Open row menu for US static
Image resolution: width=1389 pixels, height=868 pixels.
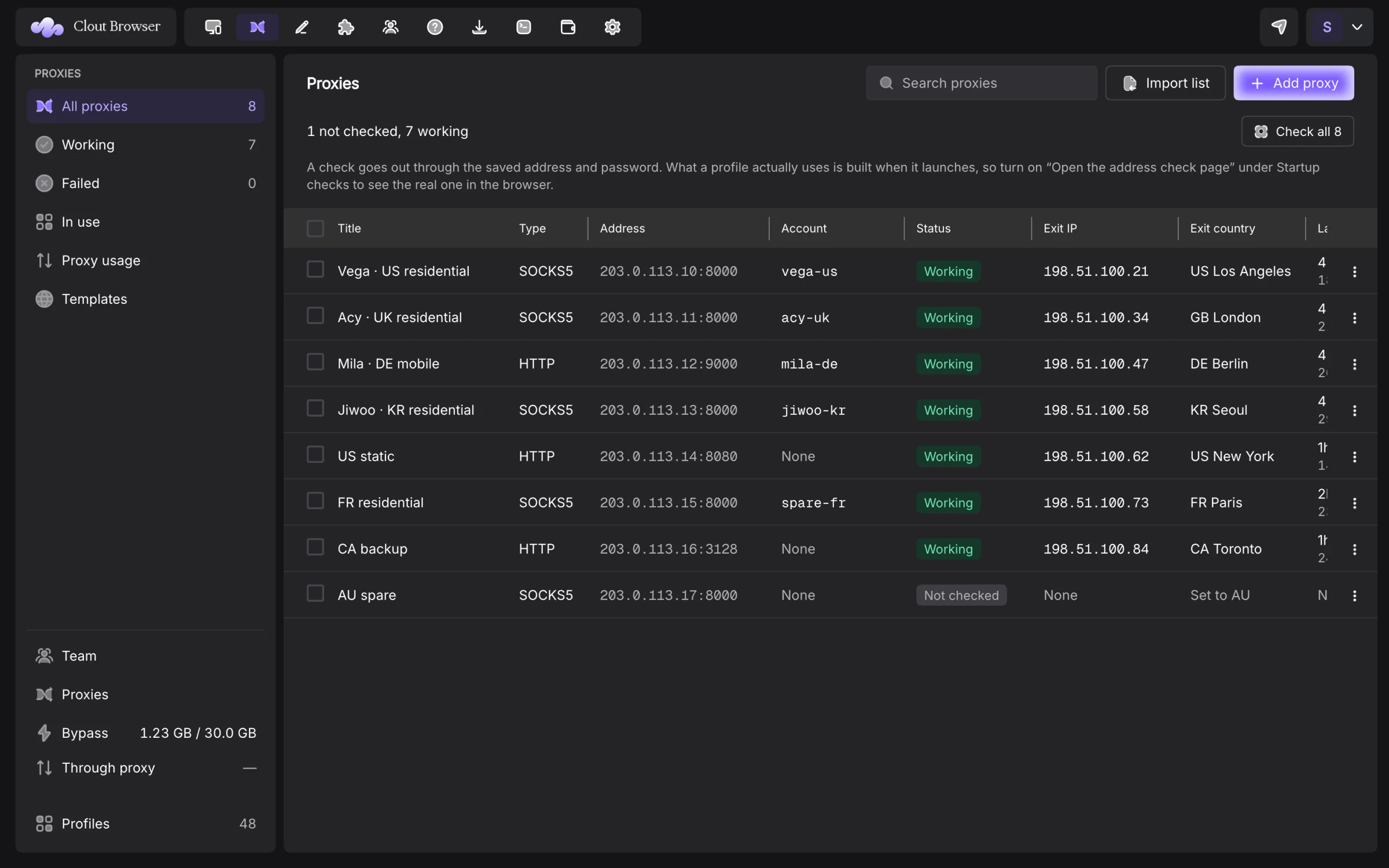pyautogui.click(x=1354, y=457)
